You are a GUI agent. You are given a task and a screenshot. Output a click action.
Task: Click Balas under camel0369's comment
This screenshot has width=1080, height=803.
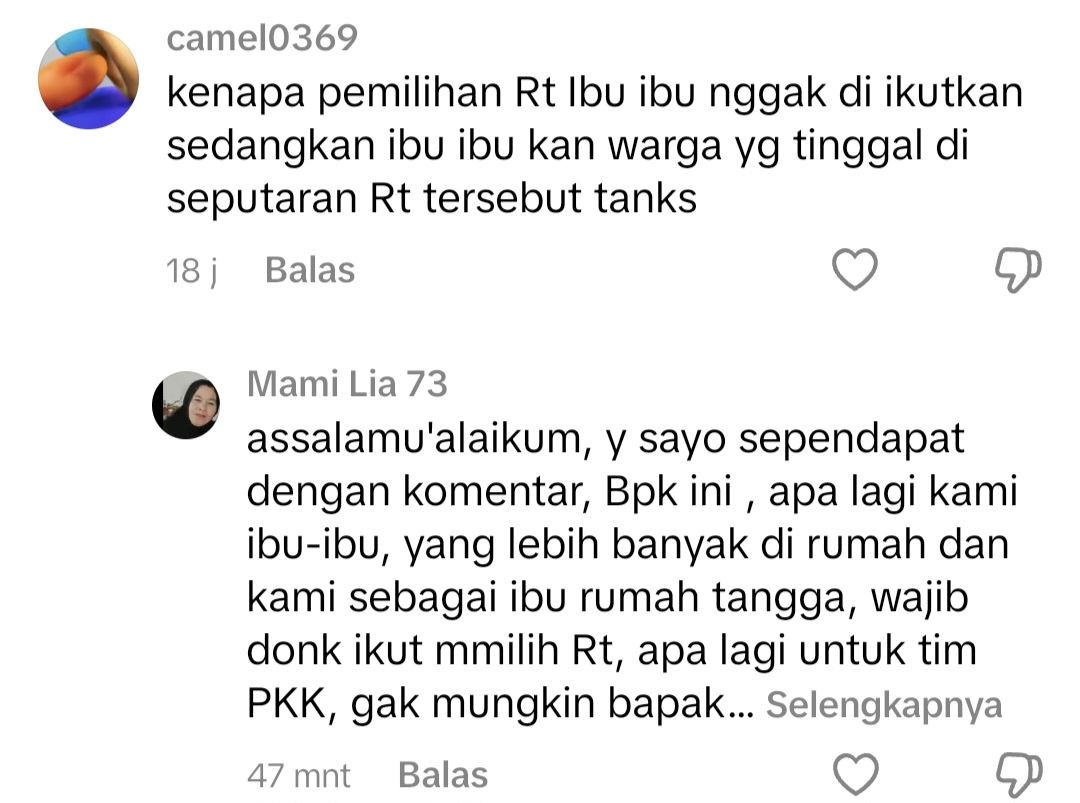coord(310,270)
